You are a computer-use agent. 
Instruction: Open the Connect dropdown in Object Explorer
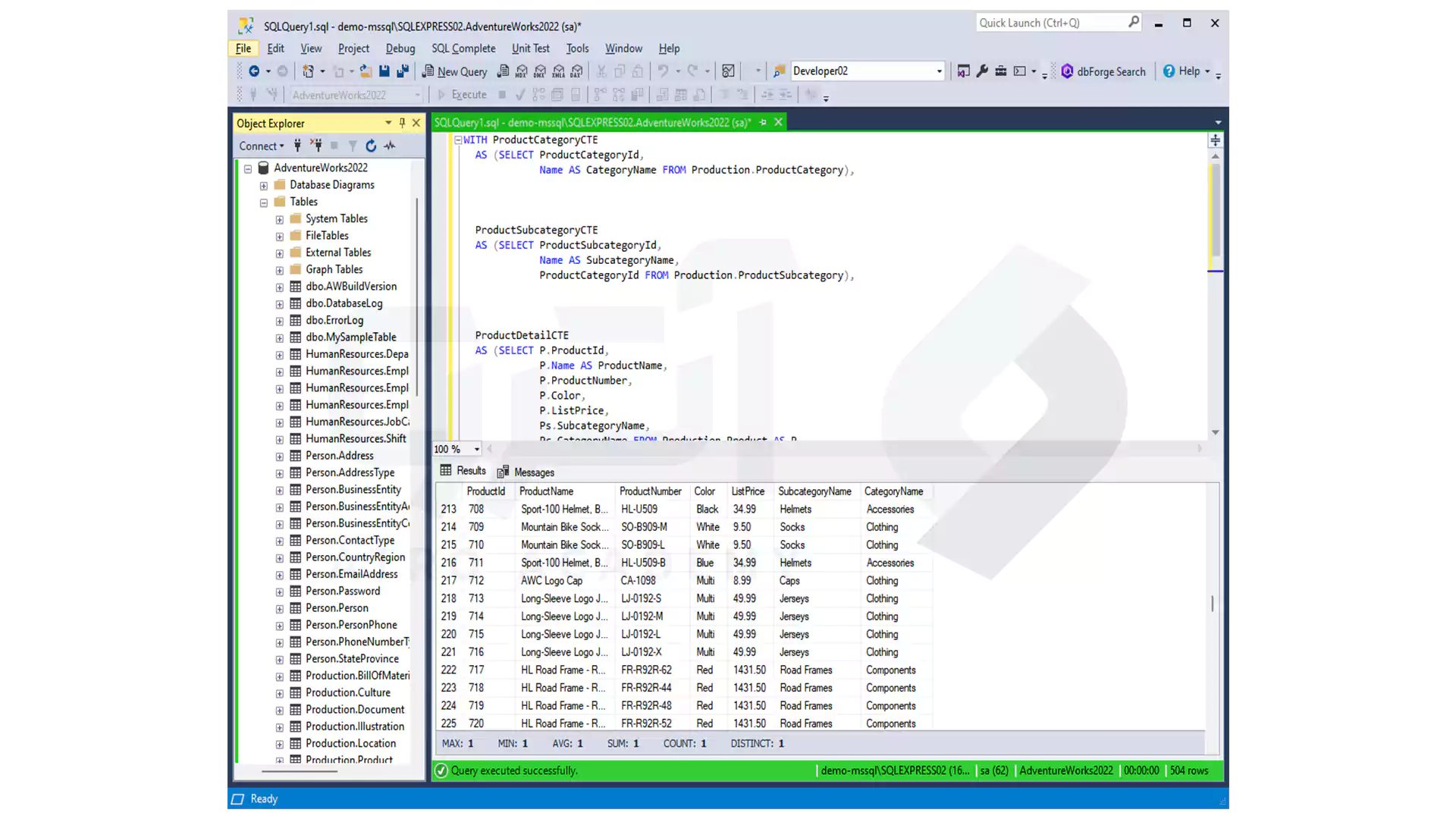point(262,146)
